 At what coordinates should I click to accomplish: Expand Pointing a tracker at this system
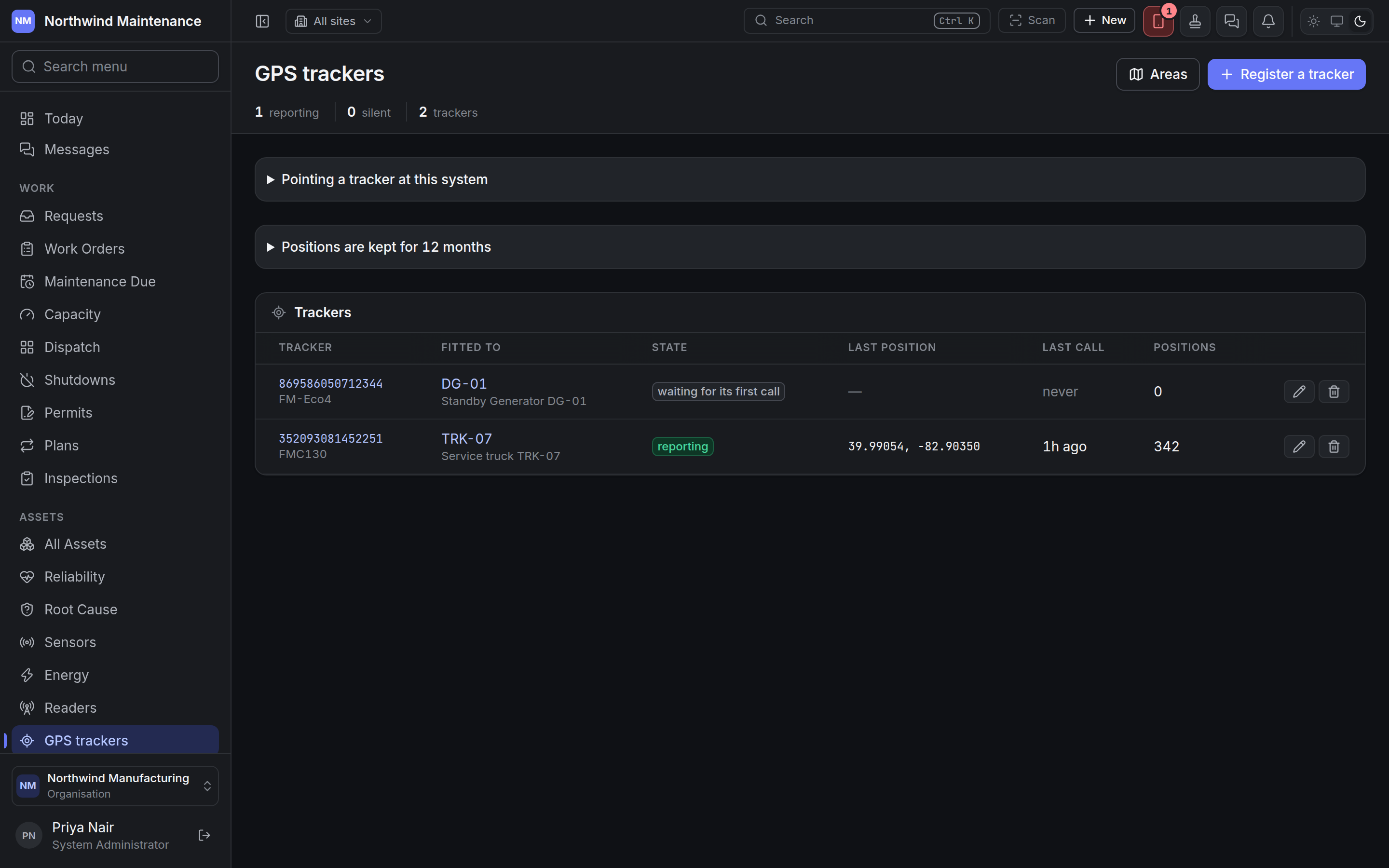click(810, 180)
